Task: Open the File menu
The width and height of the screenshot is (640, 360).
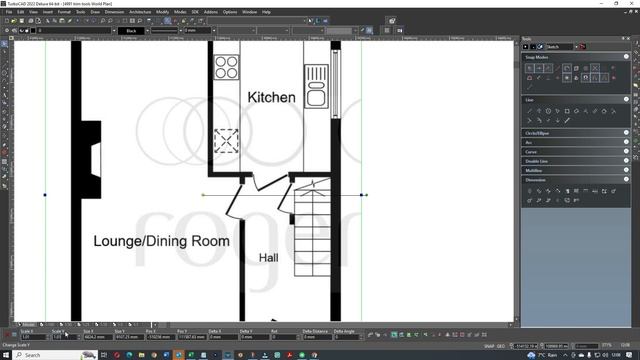Action: [x=9, y=12]
